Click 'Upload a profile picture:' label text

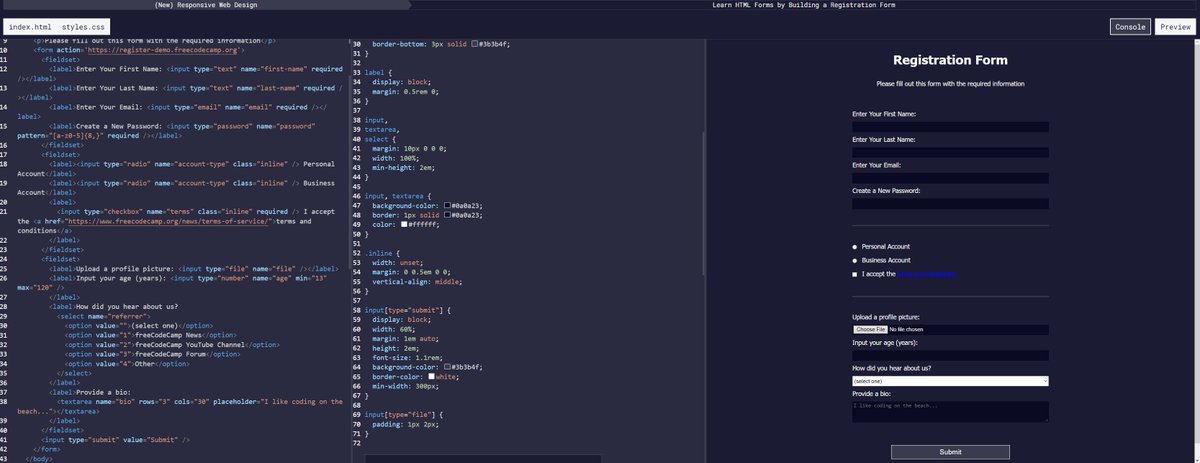886,317
